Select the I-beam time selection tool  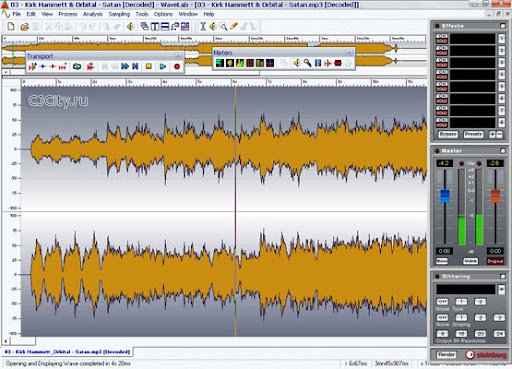click(x=203, y=26)
